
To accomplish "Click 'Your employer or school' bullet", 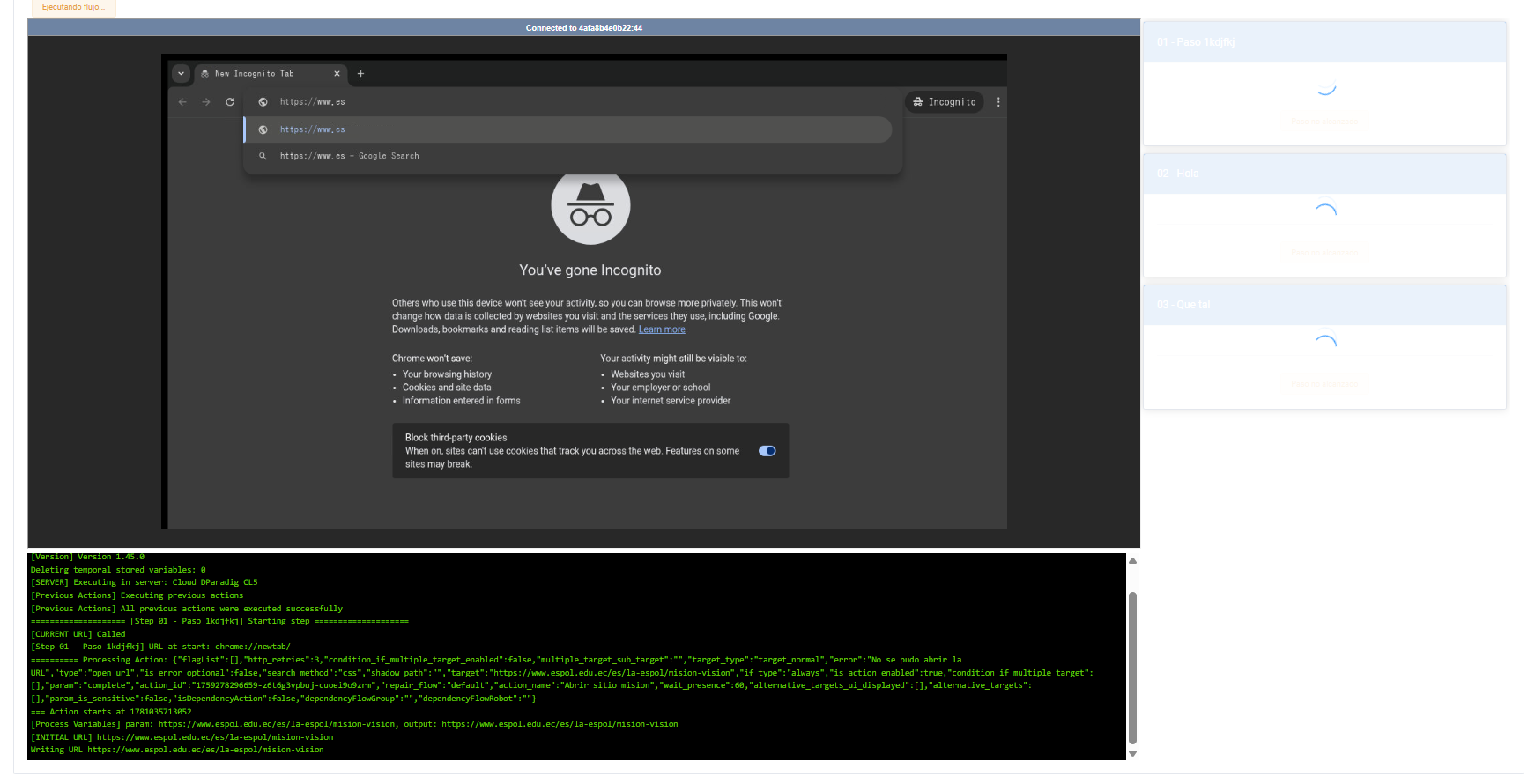I will [660, 388].
